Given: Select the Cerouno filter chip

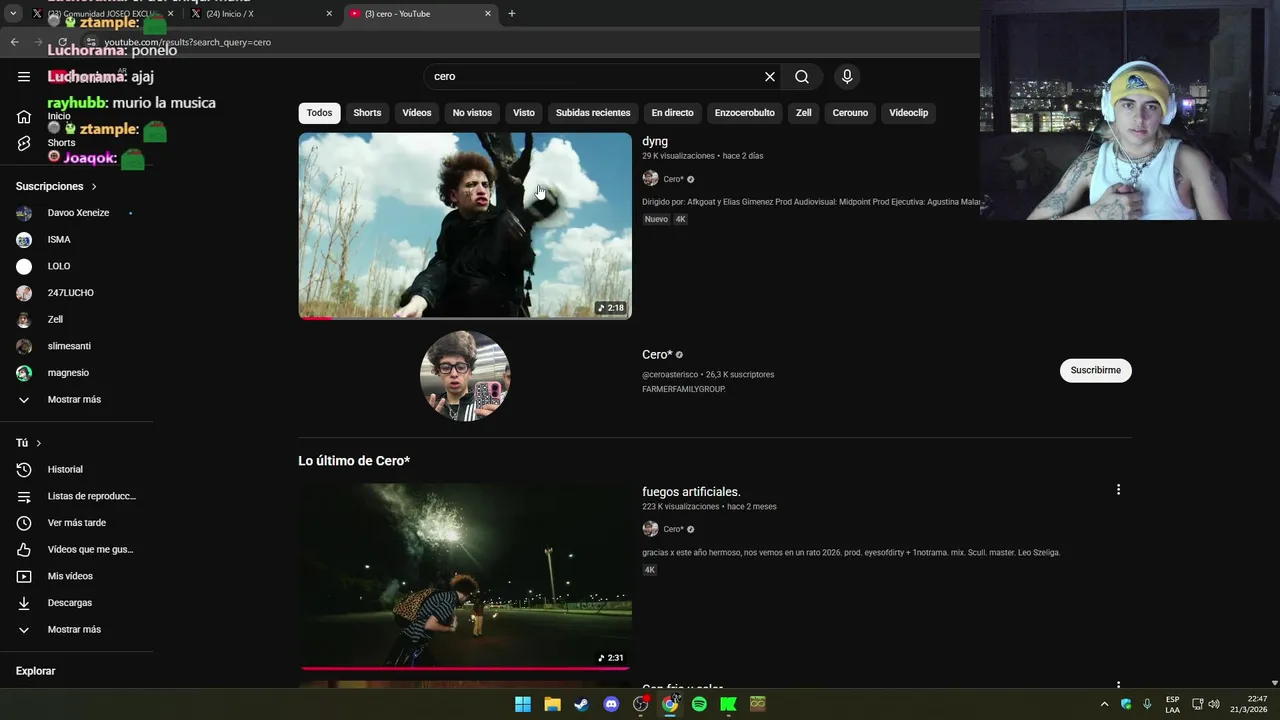Looking at the screenshot, I should click(850, 113).
